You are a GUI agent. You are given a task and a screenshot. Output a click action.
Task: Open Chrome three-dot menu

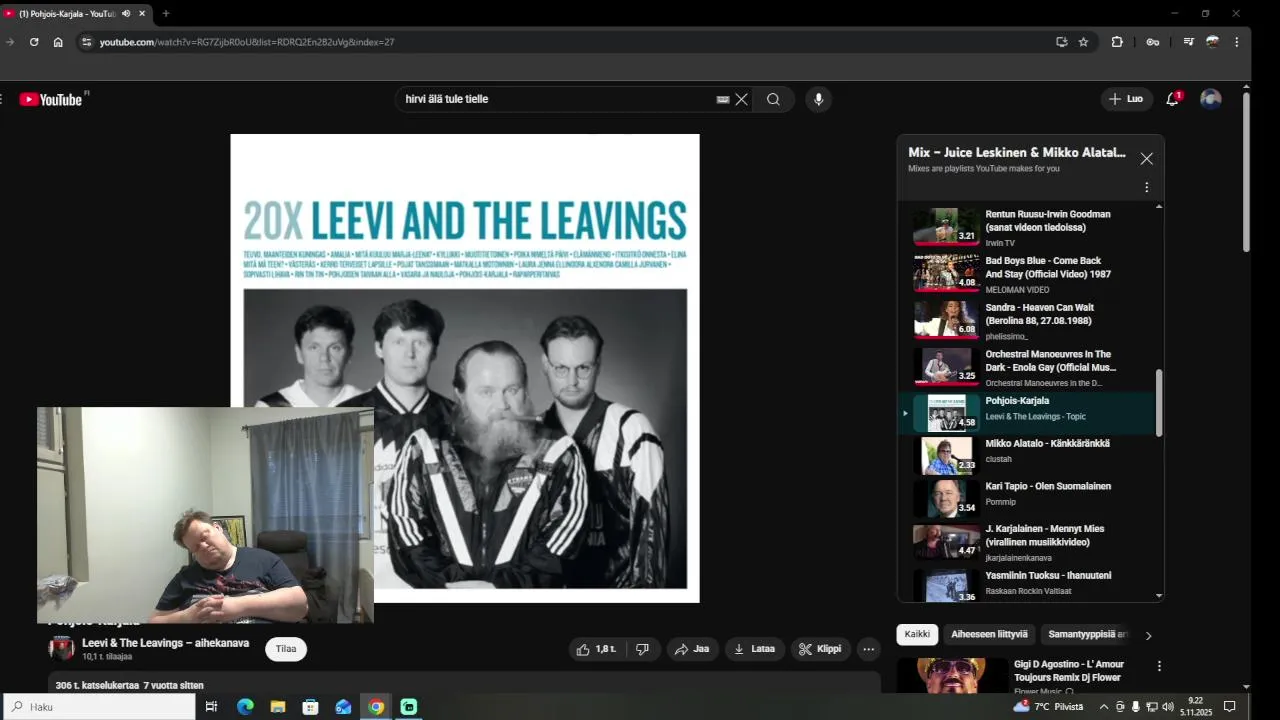pyautogui.click(x=1236, y=42)
